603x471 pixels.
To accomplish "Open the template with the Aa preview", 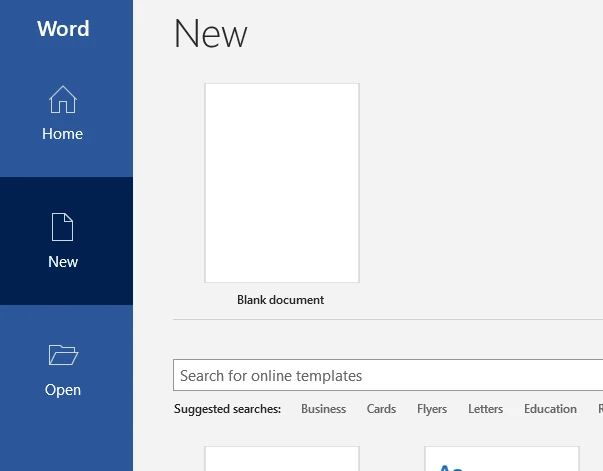I will click(502, 459).
